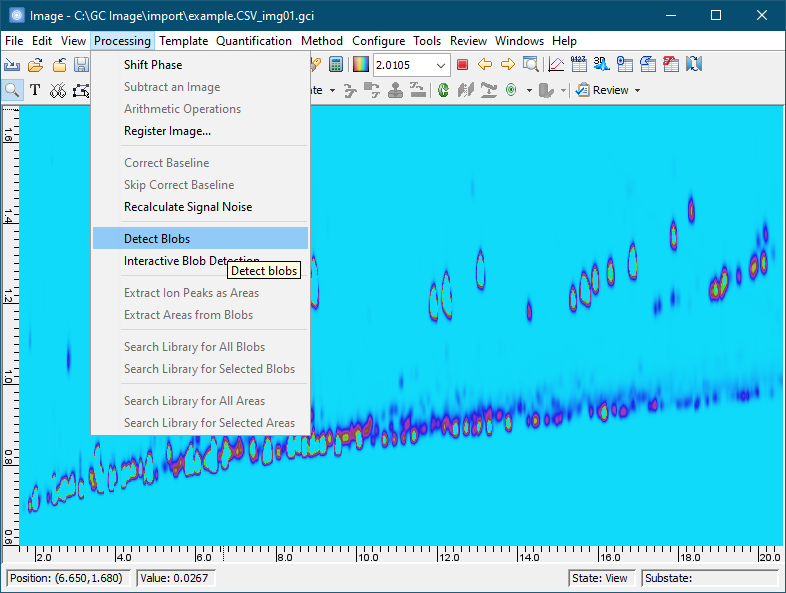Click the Import image toolbar icon
Viewport: 786px width, 593px height.
(12, 65)
